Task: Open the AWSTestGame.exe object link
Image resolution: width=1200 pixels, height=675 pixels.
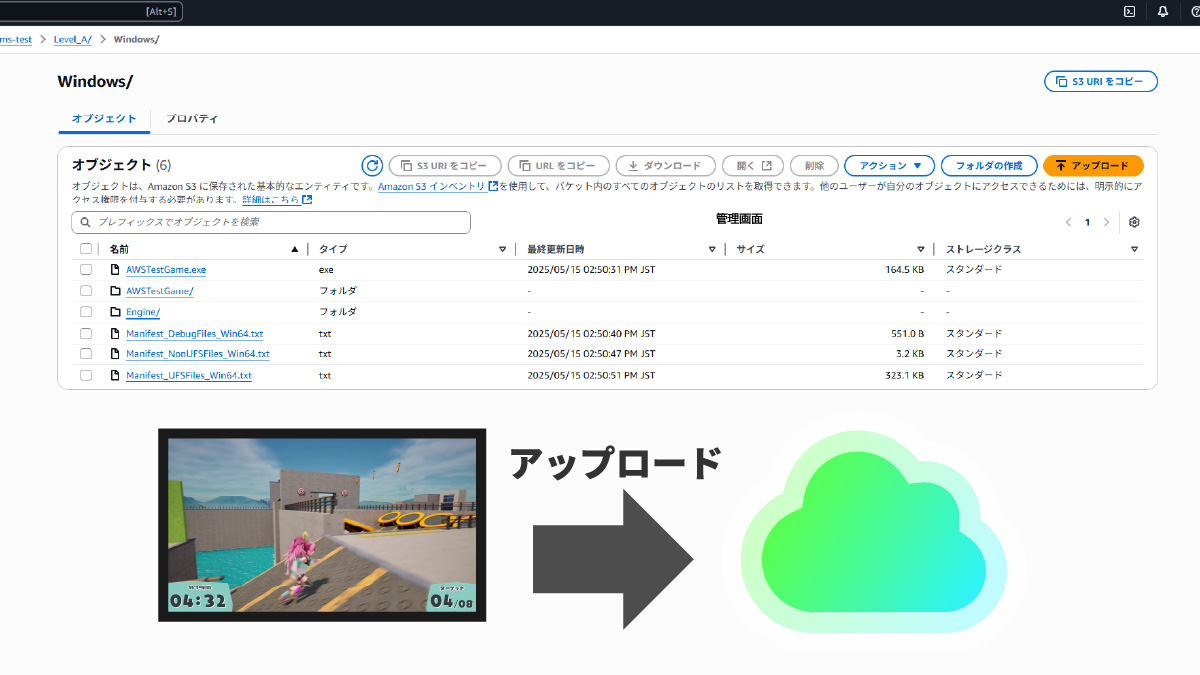Action: (166, 270)
